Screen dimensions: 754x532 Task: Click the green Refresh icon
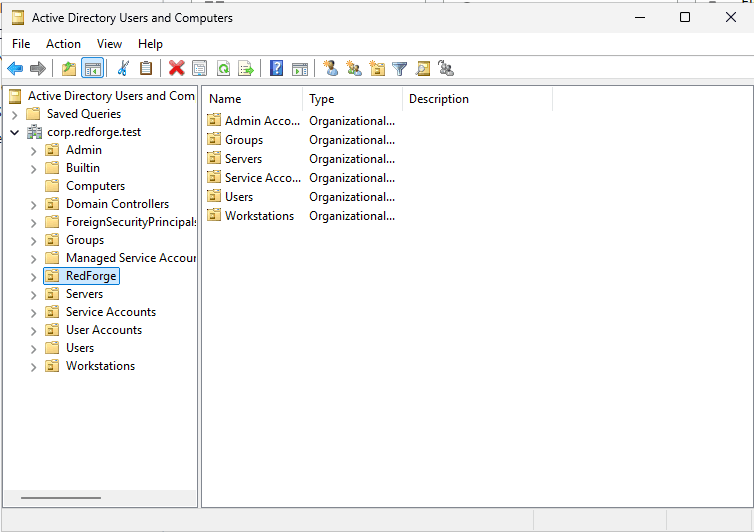(223, 68)
